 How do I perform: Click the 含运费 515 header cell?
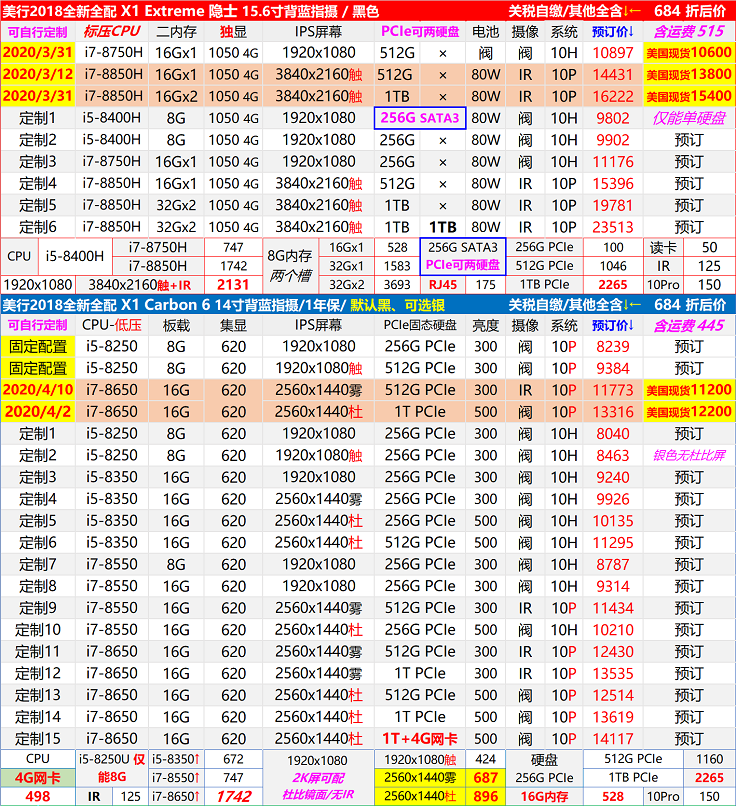(x=688, y=31)
